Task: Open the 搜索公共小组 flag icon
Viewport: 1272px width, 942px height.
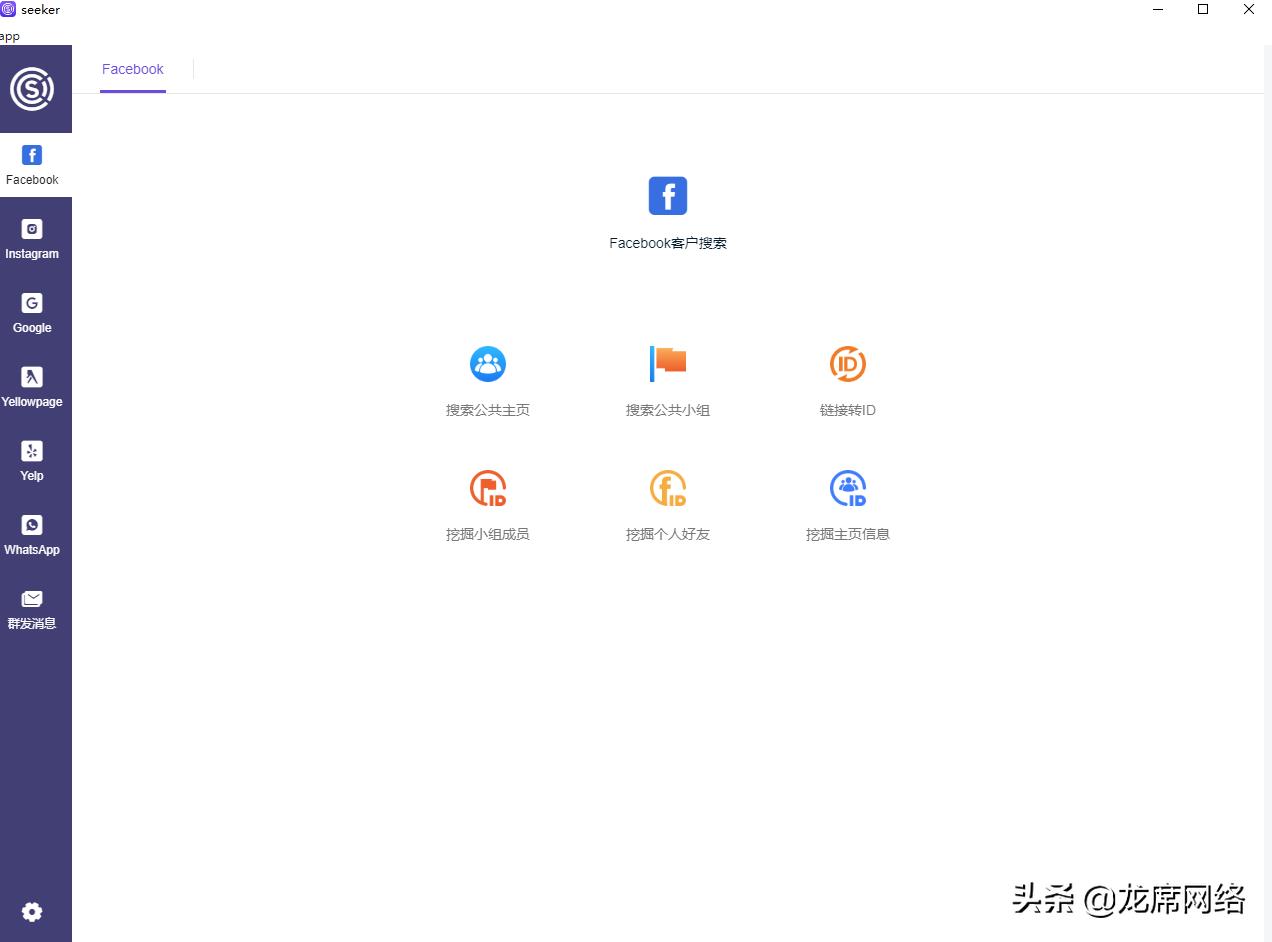Action: pyautogui.click(x=668, y=364)
